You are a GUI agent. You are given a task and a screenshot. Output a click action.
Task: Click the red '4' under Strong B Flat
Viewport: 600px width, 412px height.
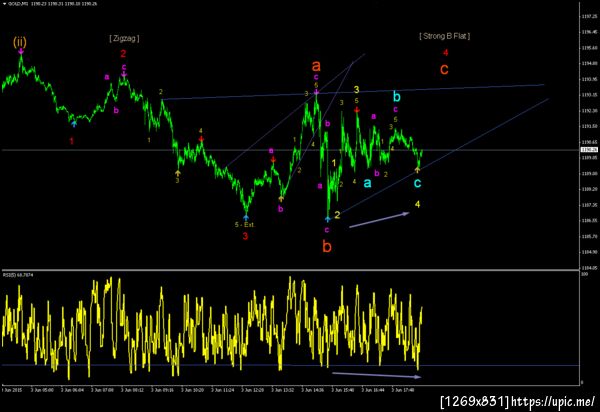point(445,52)
